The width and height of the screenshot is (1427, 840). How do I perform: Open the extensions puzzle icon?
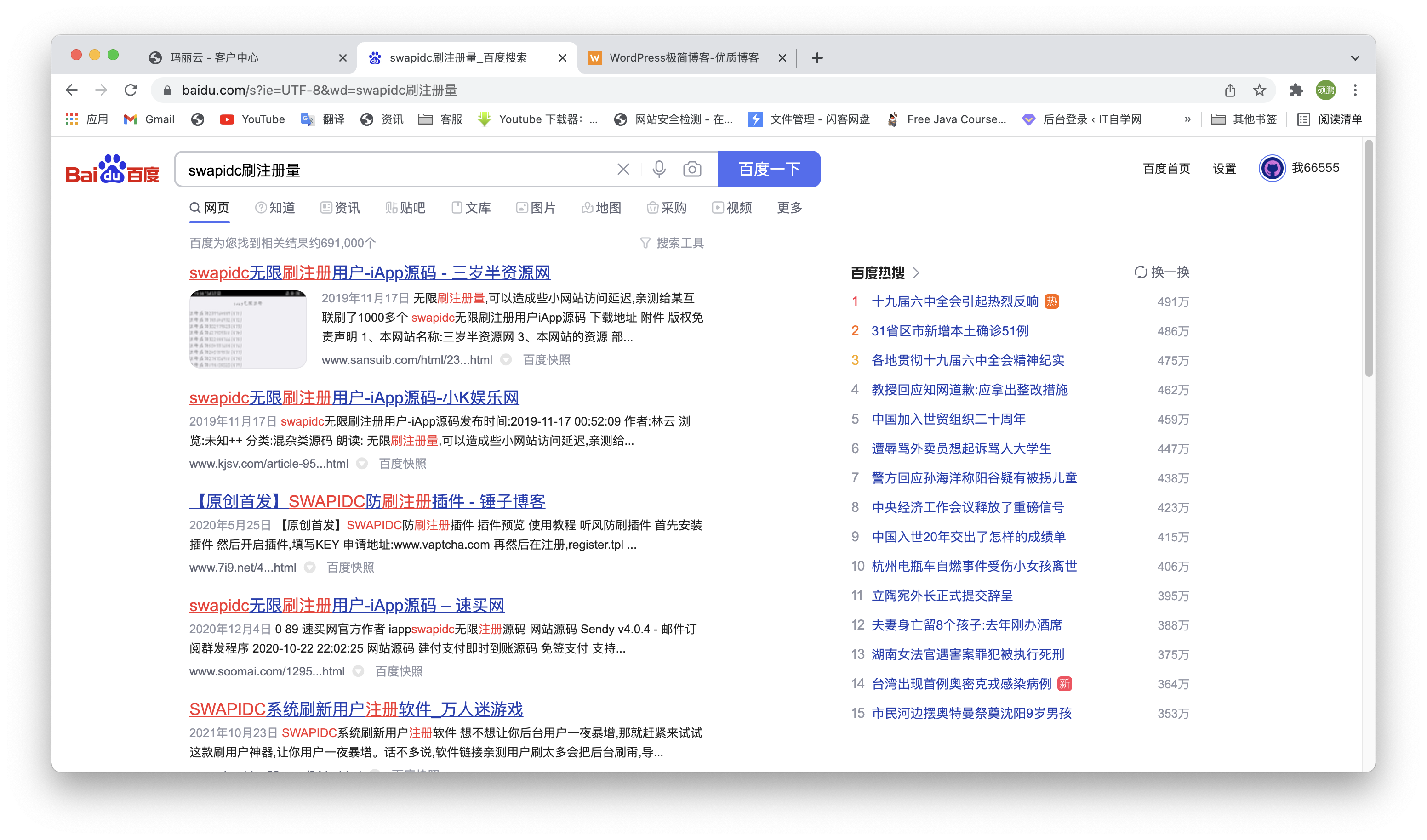(1296, 90)
